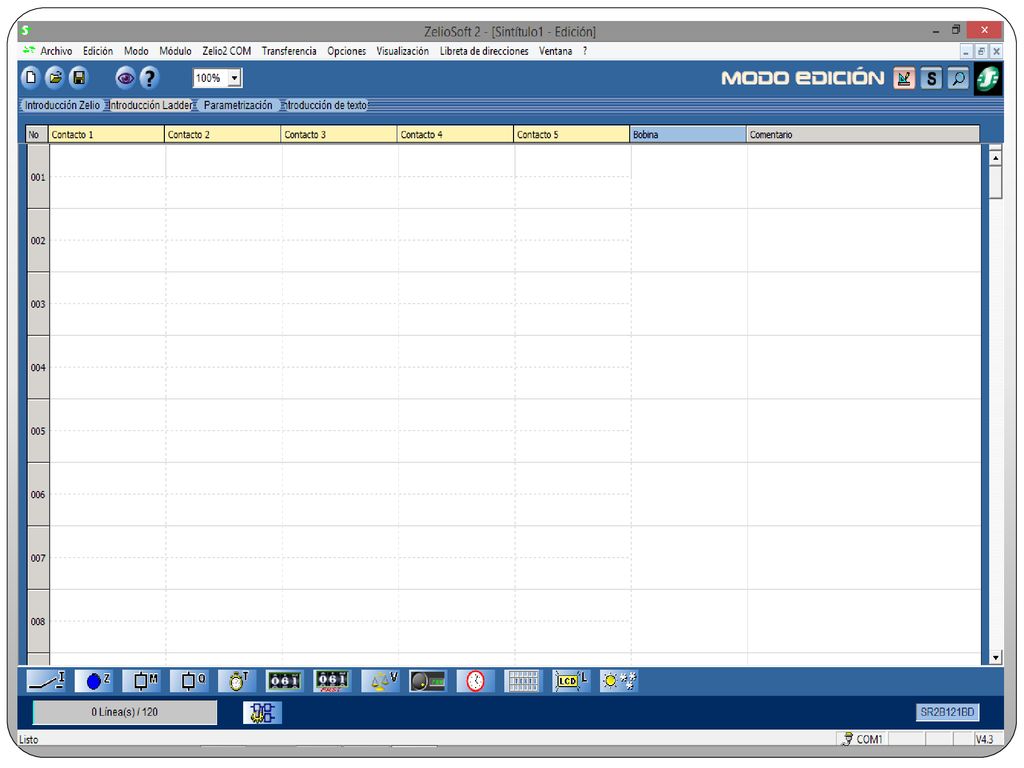The width and height of the screenshot is (1024, 768).
Task: Click the green Schneider logo icon
Action: pyautogui.click(x=987, y=79)
